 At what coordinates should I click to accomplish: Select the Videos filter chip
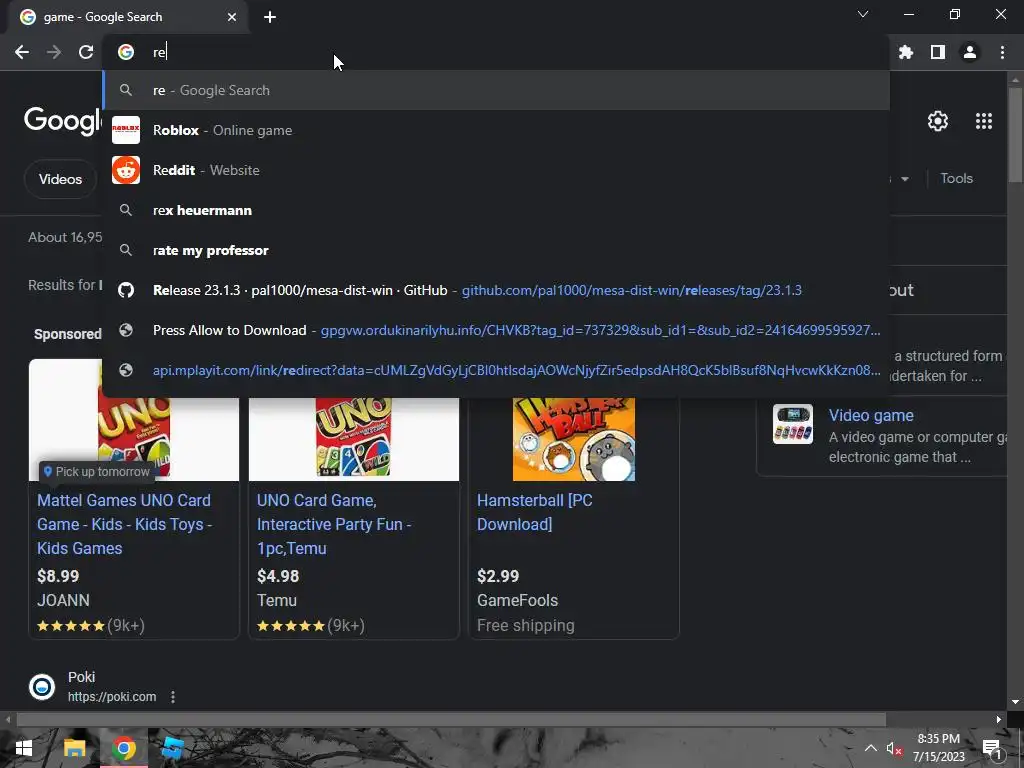coord(60,179)
